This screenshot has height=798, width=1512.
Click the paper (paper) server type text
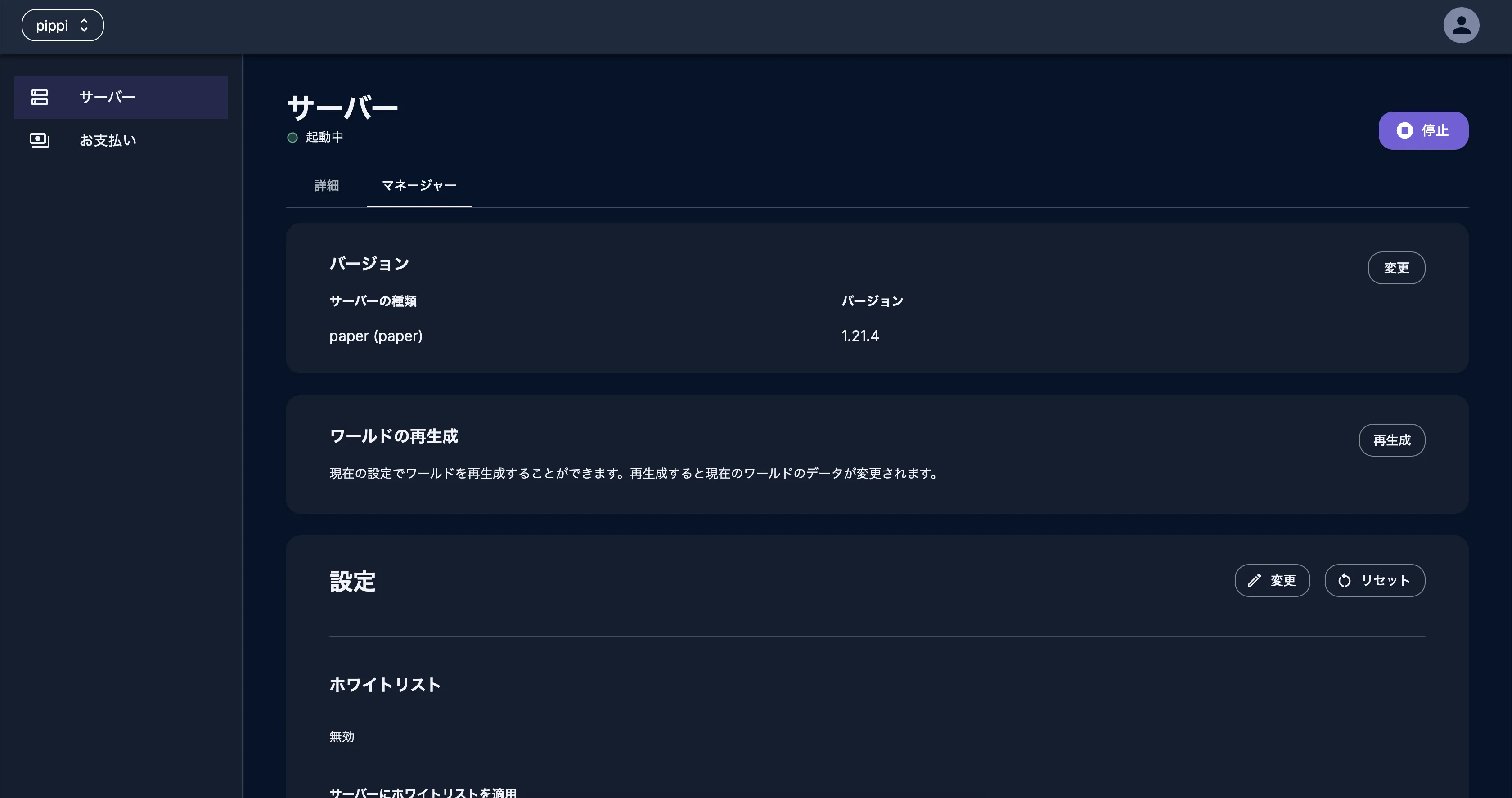click(376, 336)
